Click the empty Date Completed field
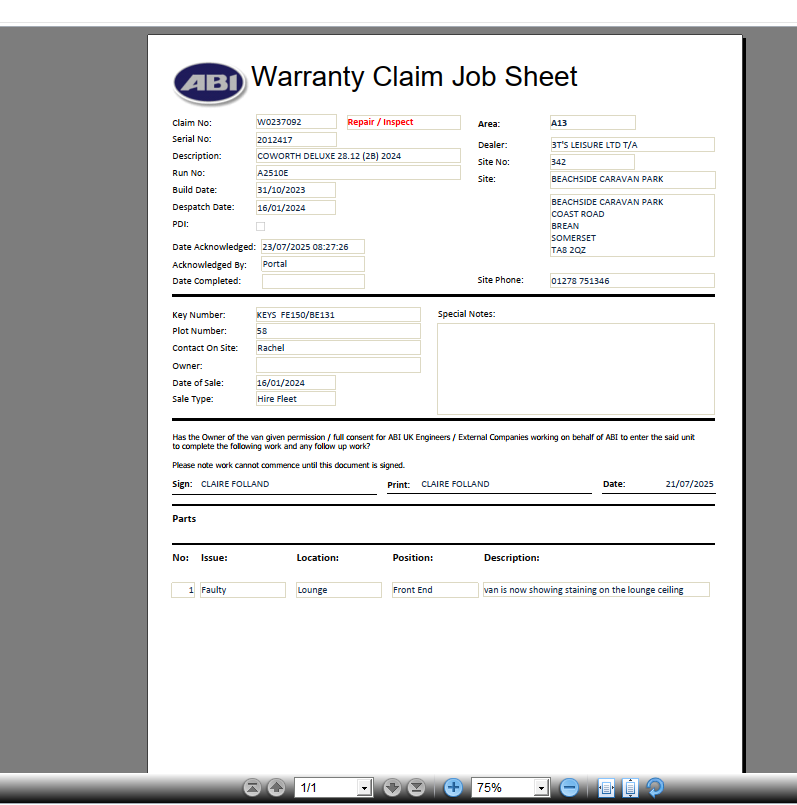The width and height of the screenshot is (797, 805). coord(313,281)
